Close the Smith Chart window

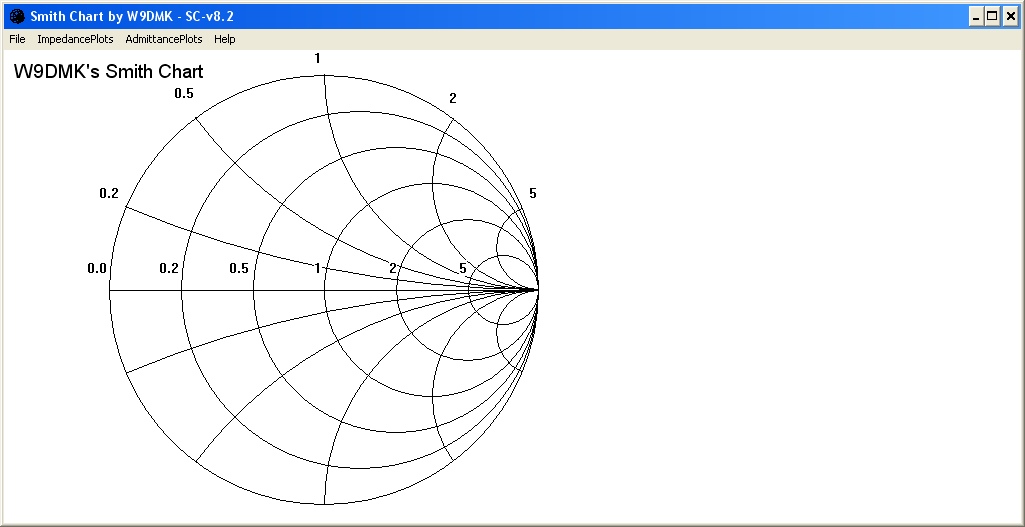click(x=1010, y=16)
